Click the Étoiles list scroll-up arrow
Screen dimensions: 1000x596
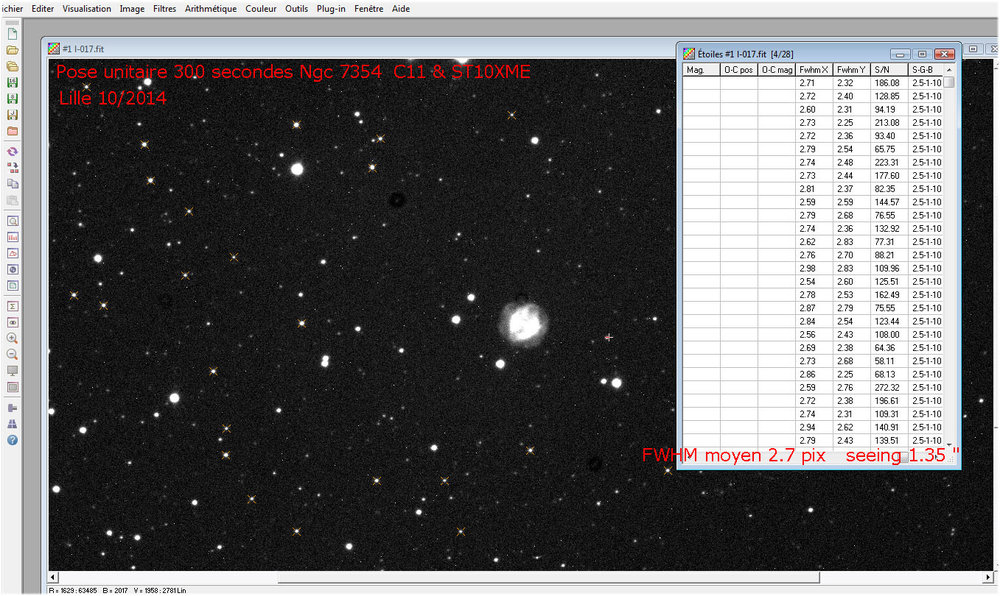point(949,69)
